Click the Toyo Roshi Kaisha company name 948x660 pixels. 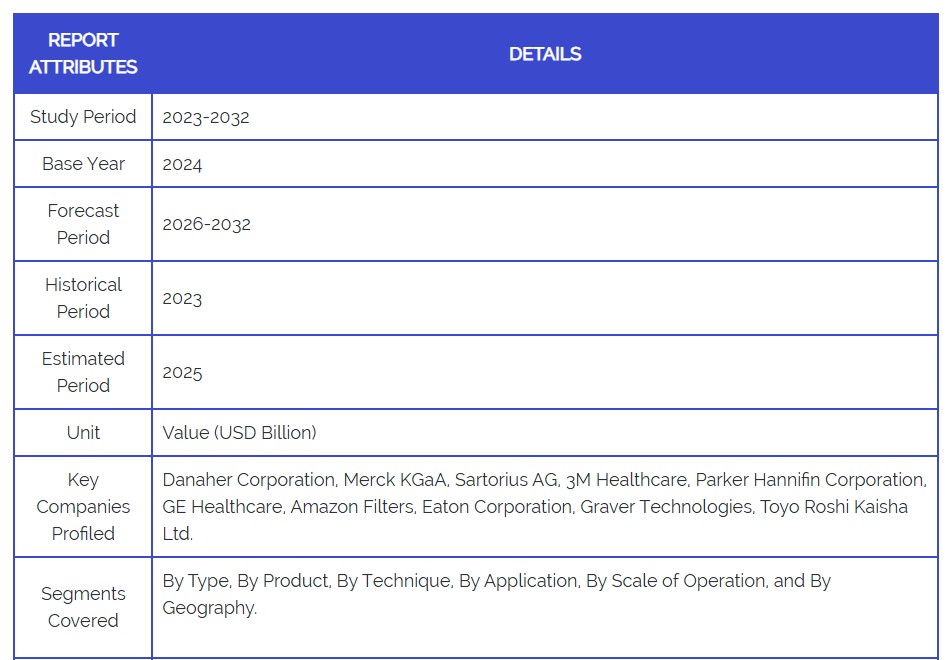[x=833, y=507]
